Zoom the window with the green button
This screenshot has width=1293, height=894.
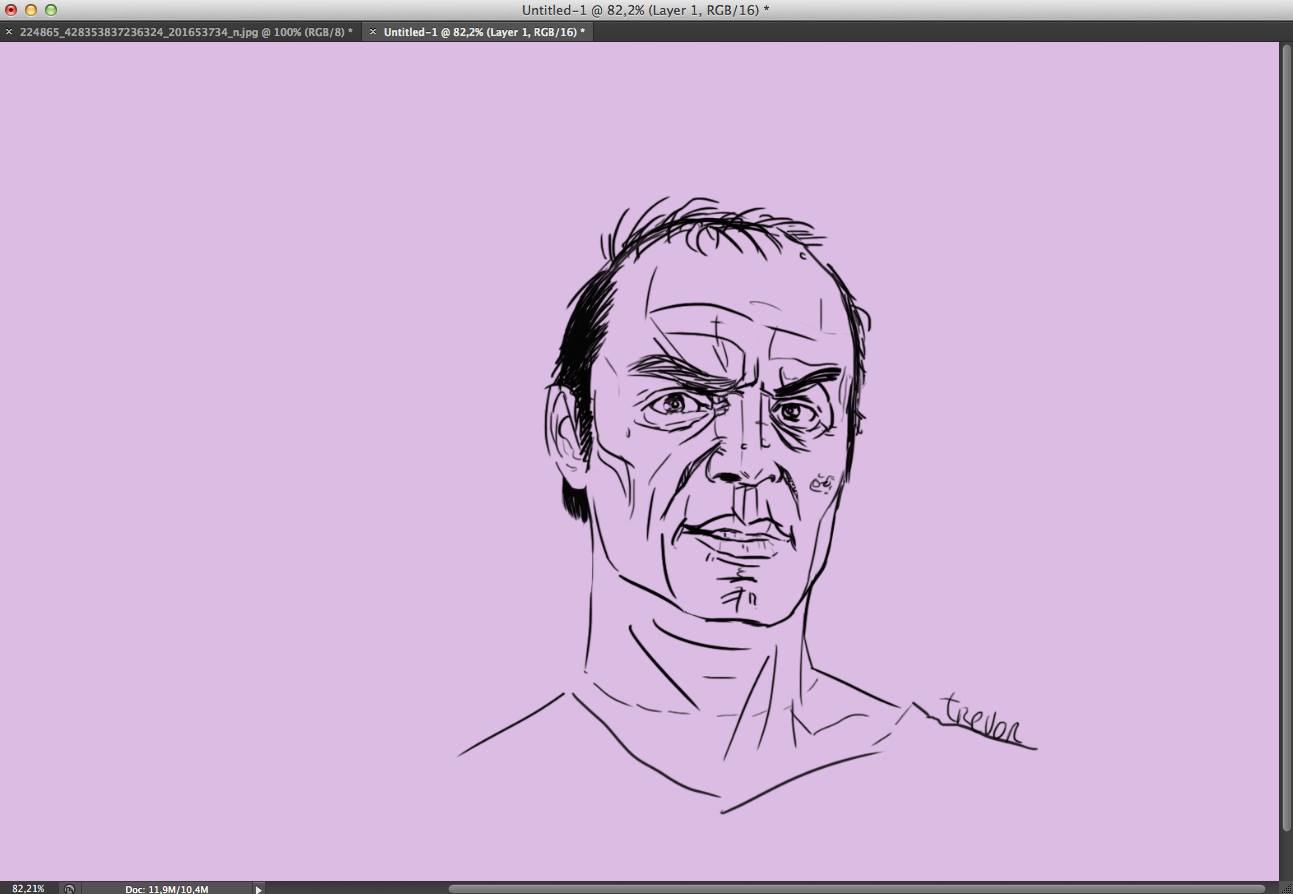[x=51, y=10]
